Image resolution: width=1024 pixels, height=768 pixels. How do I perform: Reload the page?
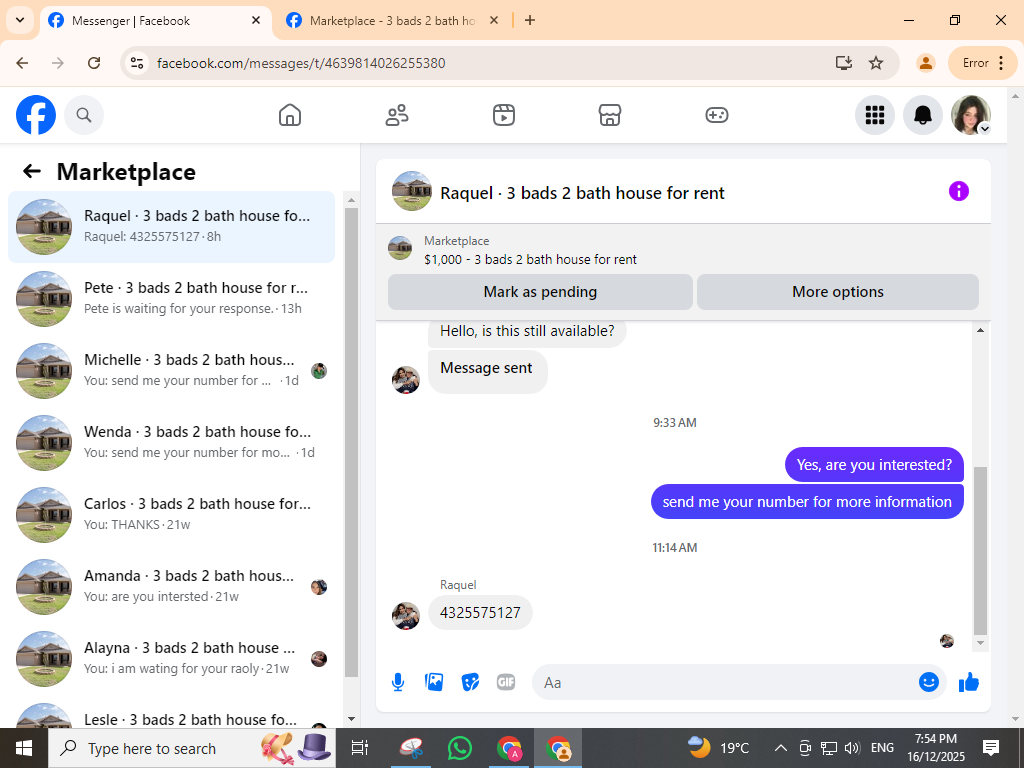coord(94,63)
